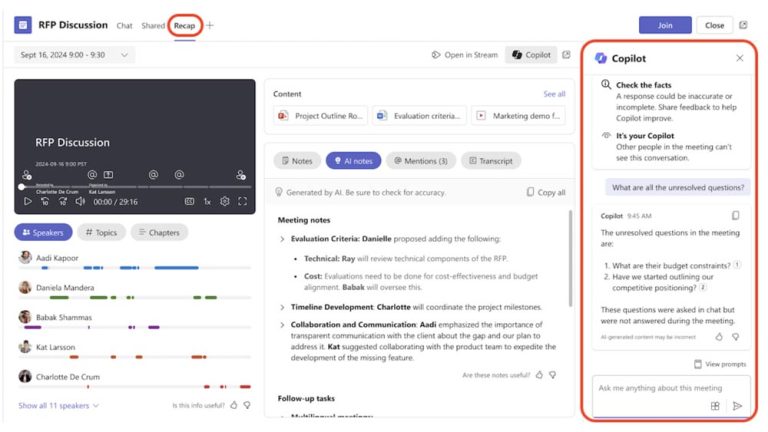Click the Follow-up tasks heading

306,398
